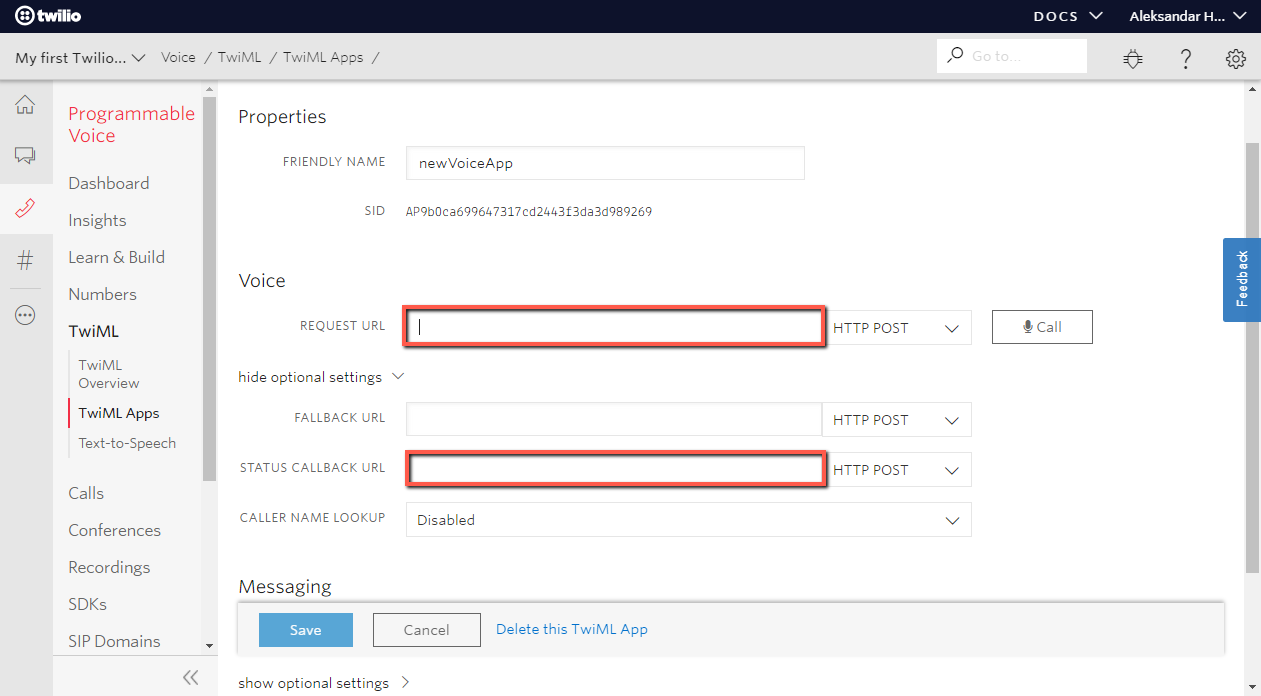Open the My first Twilio project switcher
This screenshot has height=696, width=1261.
click(x=81, y=57)
